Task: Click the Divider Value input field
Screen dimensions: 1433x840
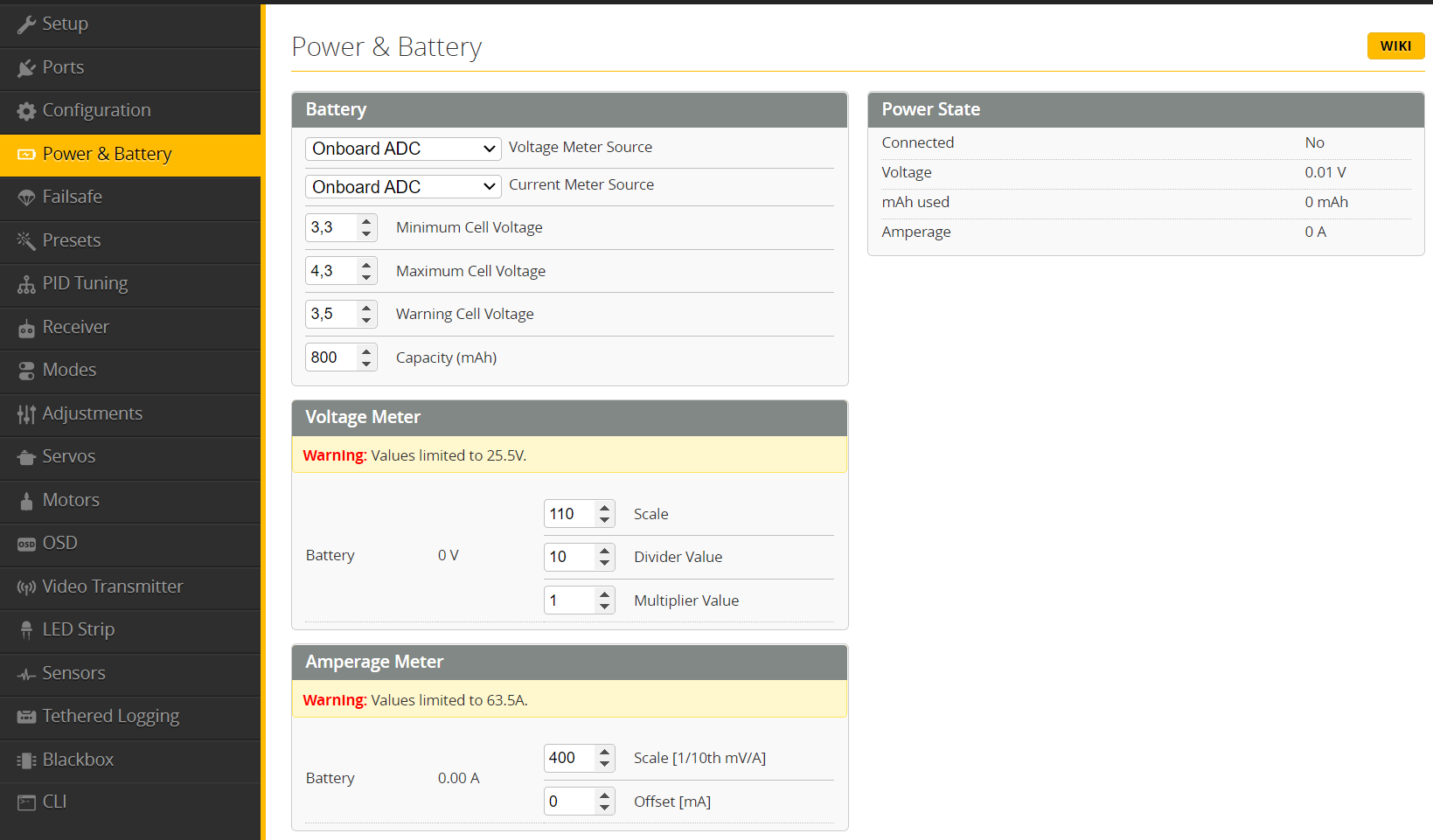Action: pos(569,557)
